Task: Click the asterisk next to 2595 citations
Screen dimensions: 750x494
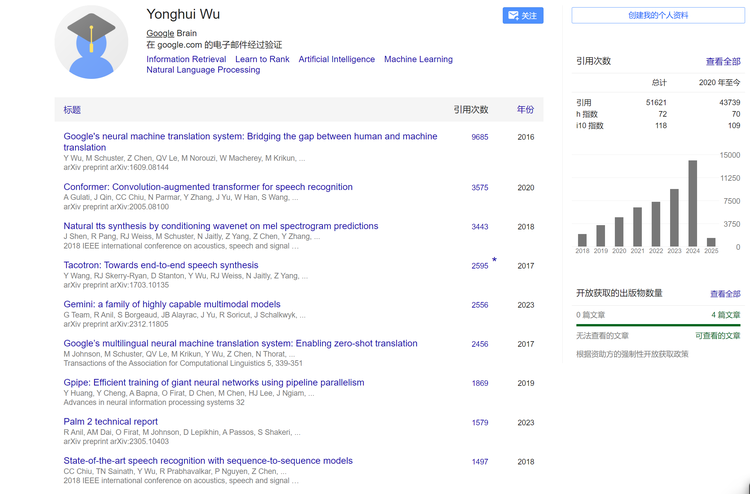Action: (495, 260)
